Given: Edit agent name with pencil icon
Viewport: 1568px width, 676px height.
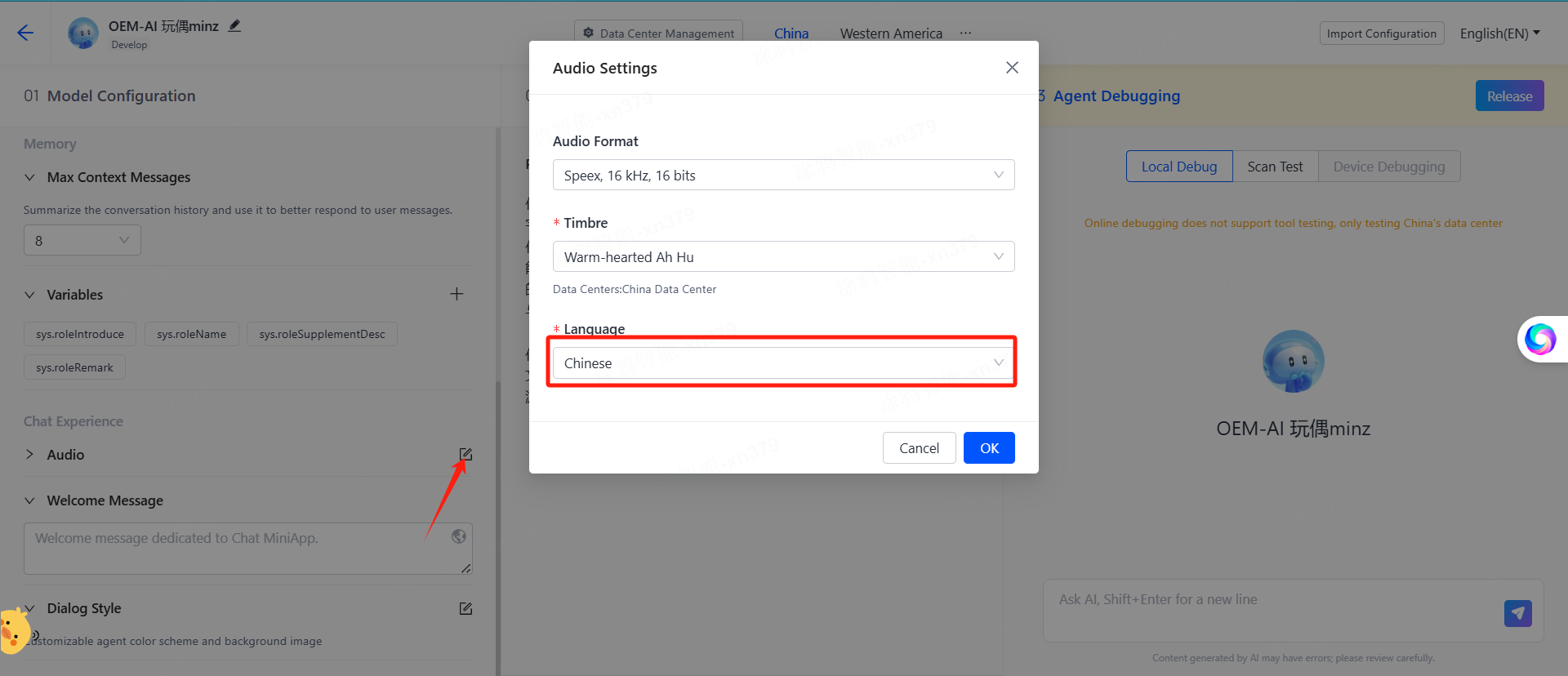Looking at the screenshot, I should (x=234, y=26).
